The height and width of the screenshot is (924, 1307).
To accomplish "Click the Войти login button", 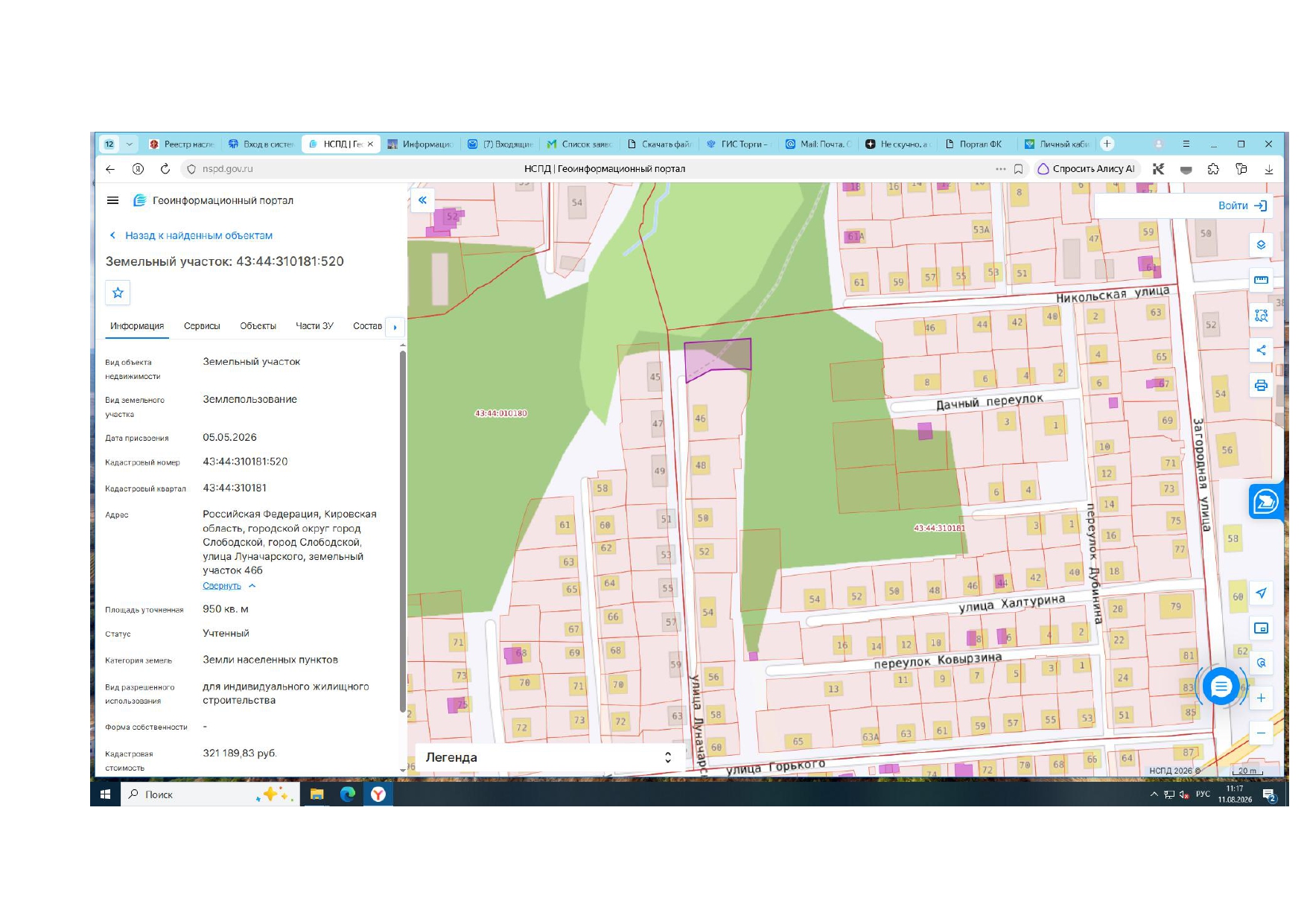I will (x=1242, y=205).
